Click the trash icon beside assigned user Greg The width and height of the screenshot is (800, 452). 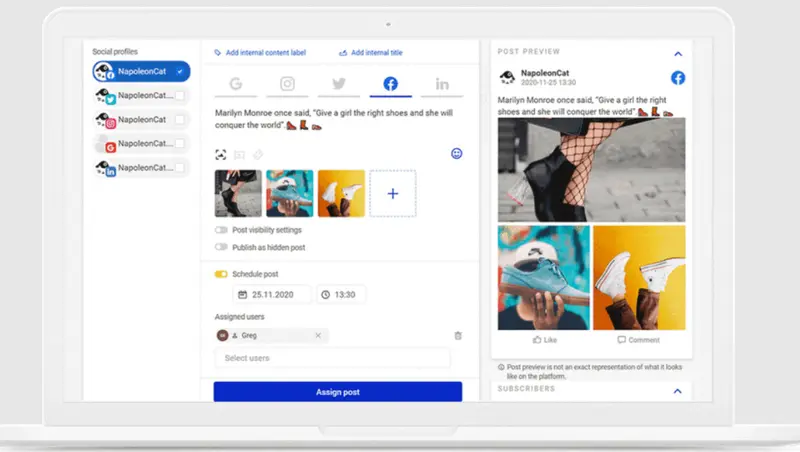tap(458, 336)
